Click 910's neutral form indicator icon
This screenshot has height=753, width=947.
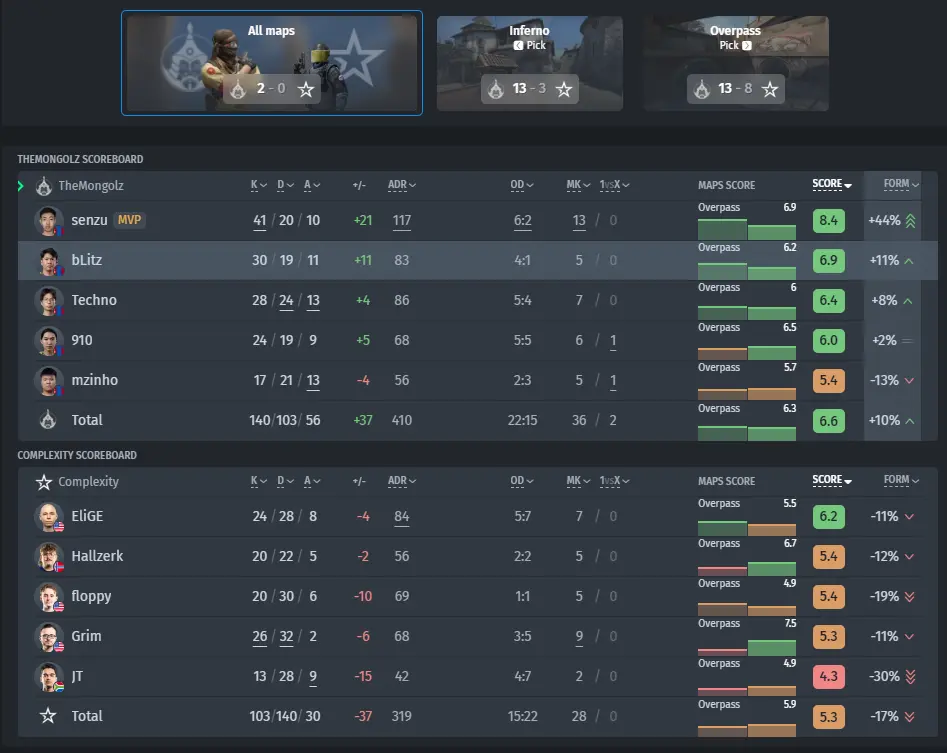[907, 341]
